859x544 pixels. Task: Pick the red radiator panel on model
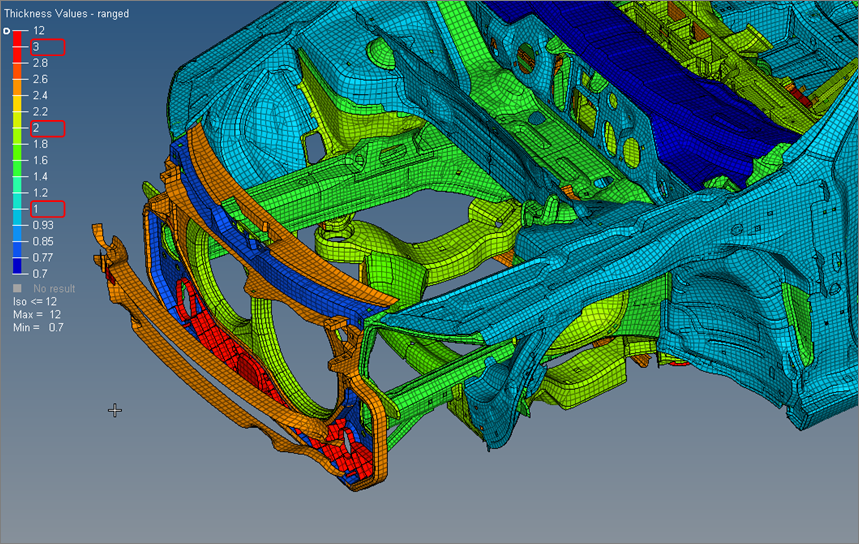tap(215, 350)
